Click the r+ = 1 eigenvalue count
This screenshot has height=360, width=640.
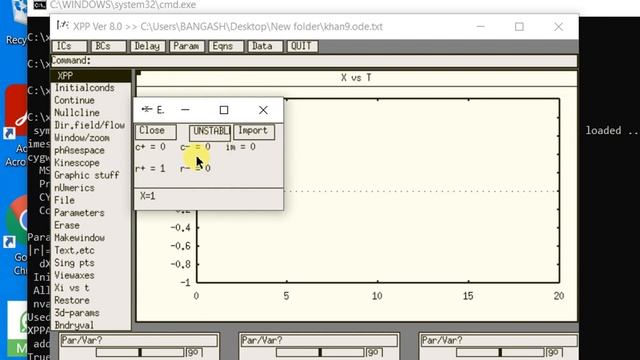point(150,168)
